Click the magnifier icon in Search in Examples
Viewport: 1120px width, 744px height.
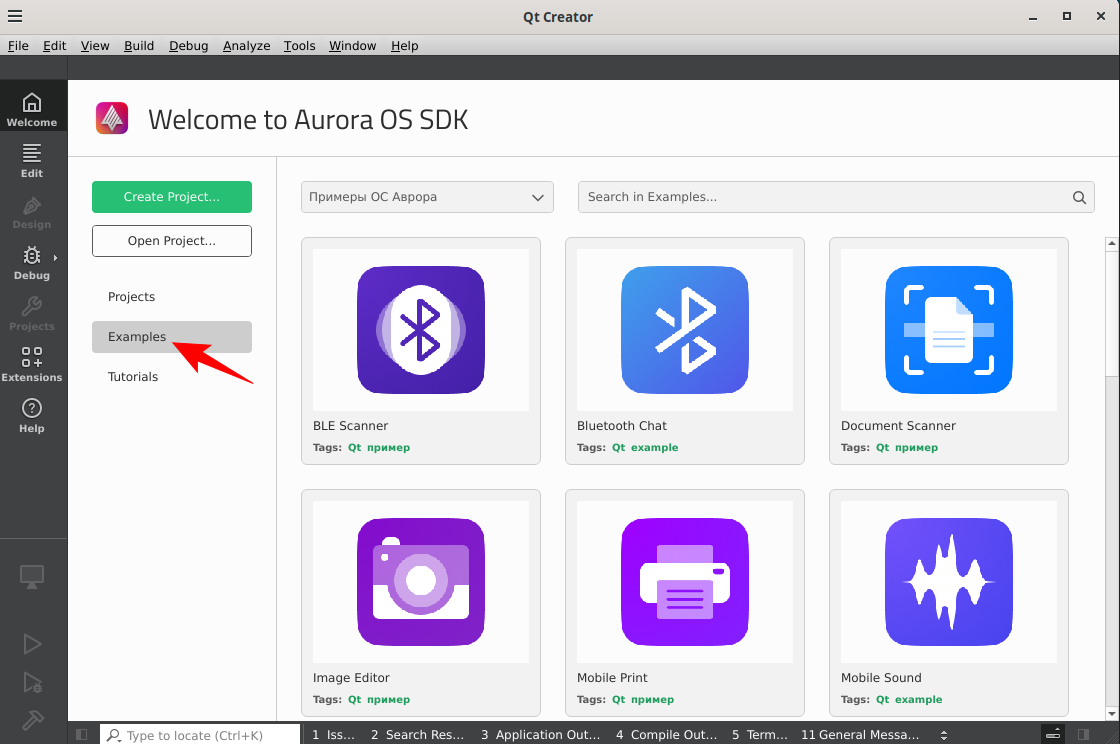(1079, 197)
